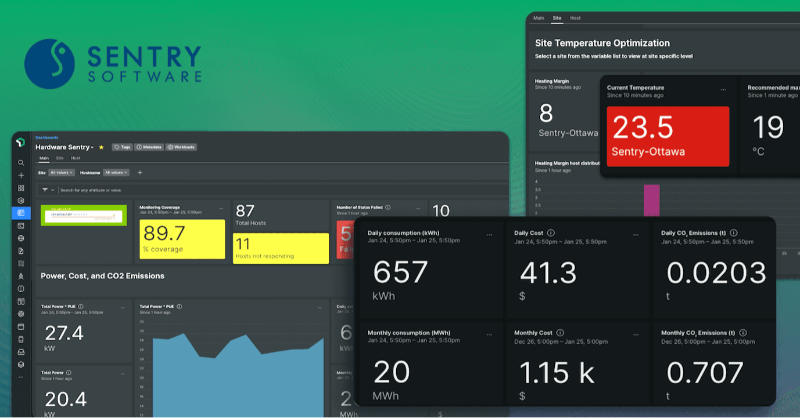Screen dimensions: 800x418
Task: Click info icon next to Monthly CO2 Emissions
Action: tap(743, 333)
